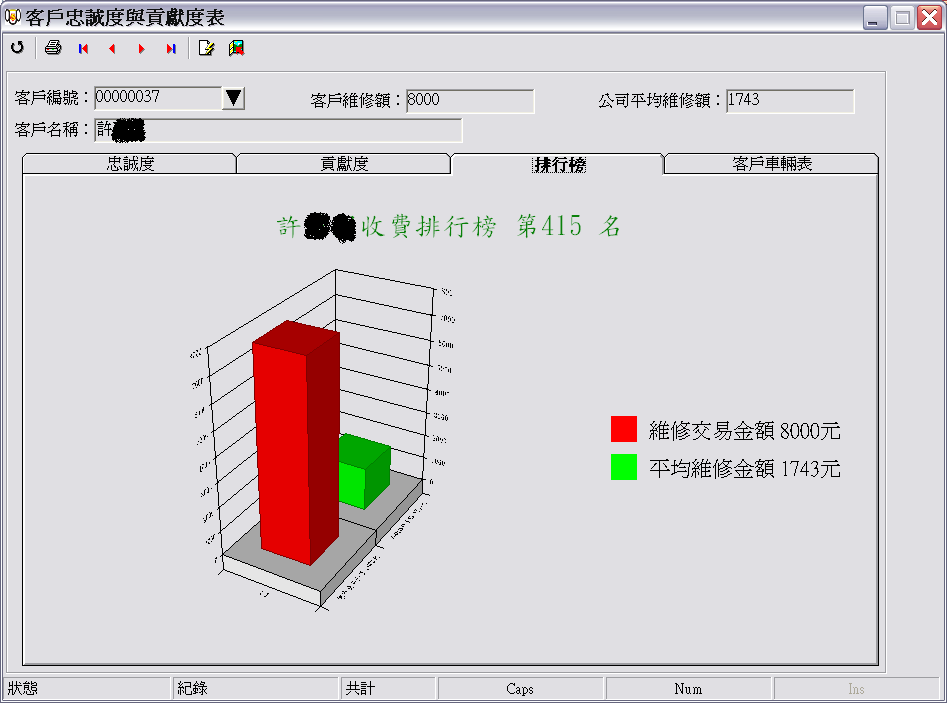Click the green 平均維修金額 legend swatch
Image resolution: width=947 pixels, height=703 pixels.
coord(624,467)
